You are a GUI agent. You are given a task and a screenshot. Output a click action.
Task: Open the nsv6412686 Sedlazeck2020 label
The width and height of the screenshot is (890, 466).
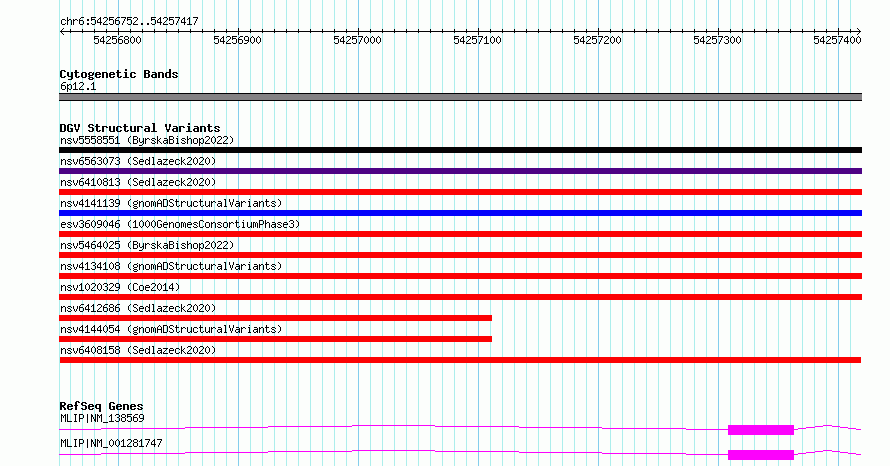138,308
